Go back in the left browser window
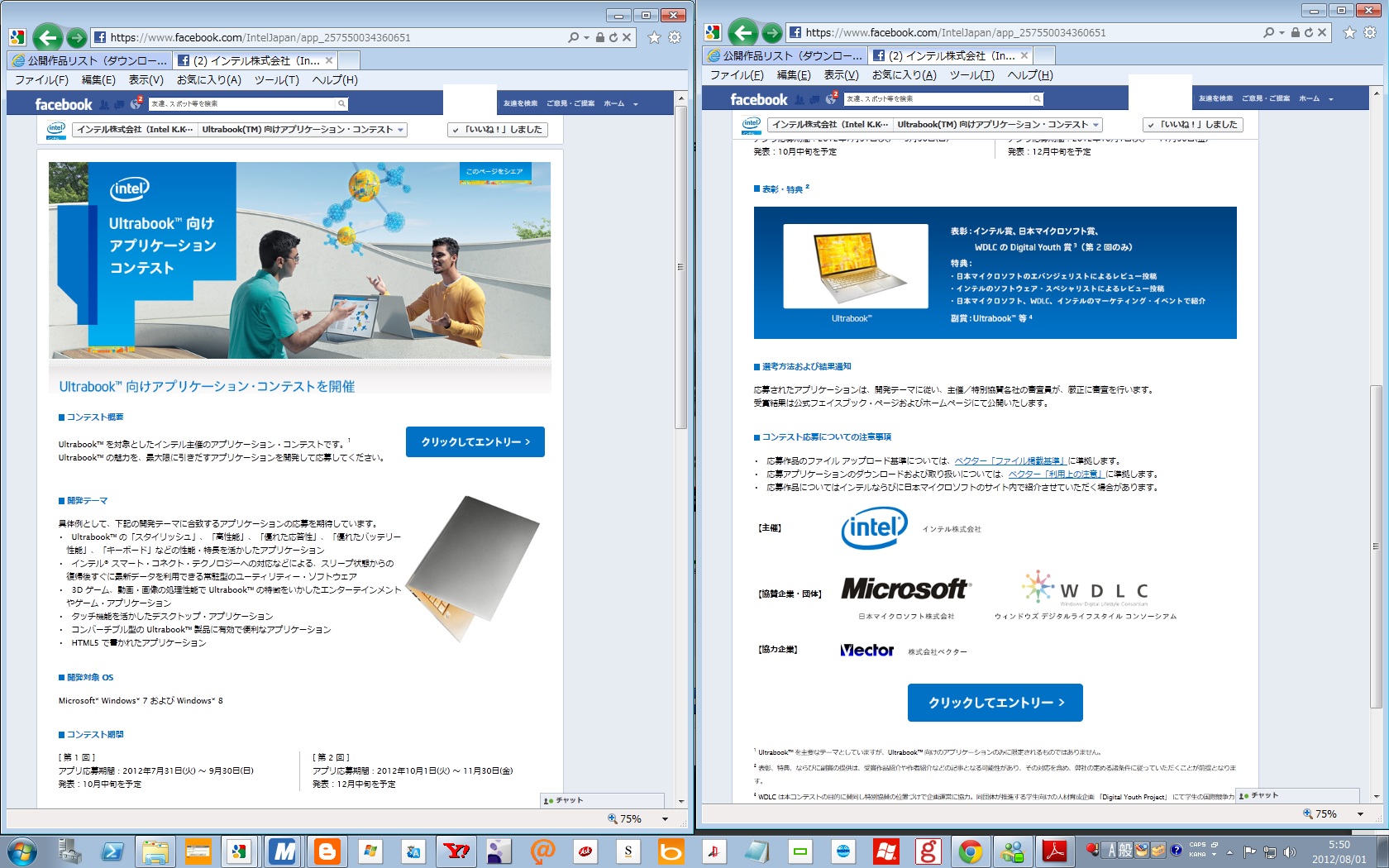 48,37
